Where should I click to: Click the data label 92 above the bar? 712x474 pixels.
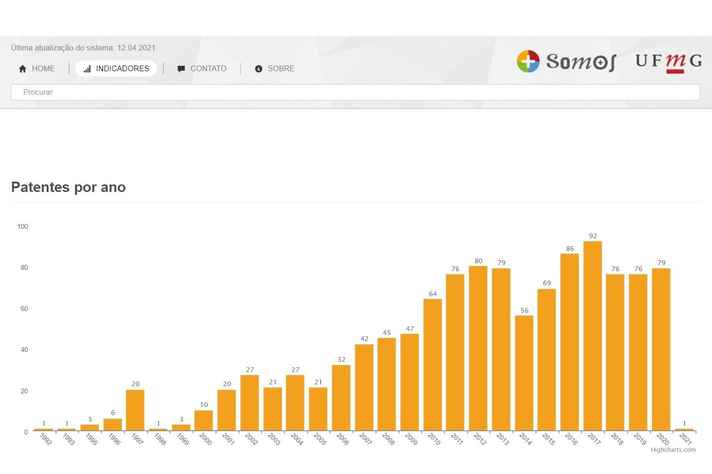[593, 236]
